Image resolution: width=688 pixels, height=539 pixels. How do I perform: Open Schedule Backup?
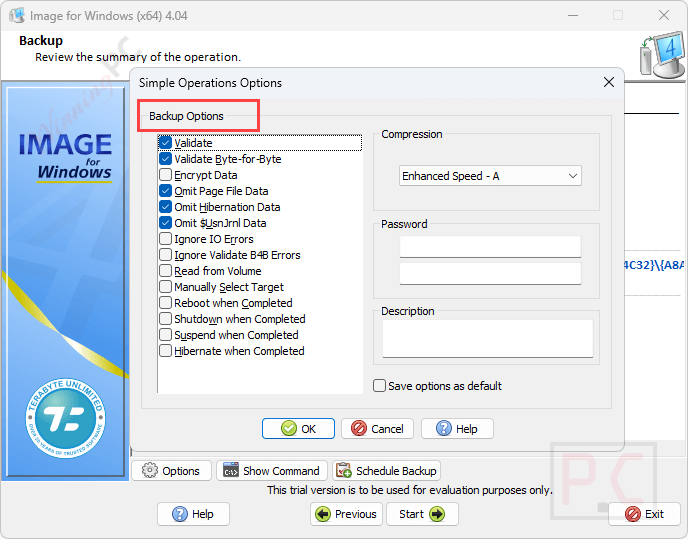pos(387,471)
